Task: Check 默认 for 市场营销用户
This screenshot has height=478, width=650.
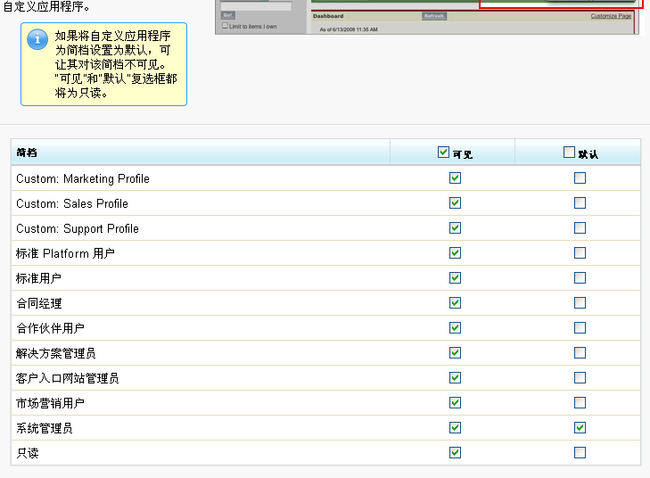Action: coord(580,403)
